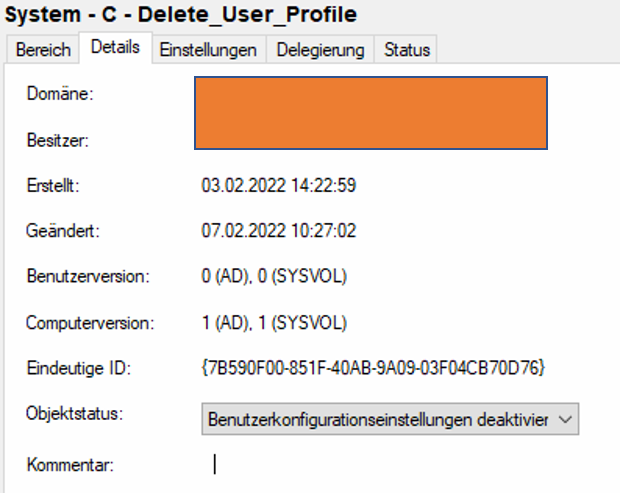Expand the Objektstatus dropdown arrow
The height and width of the screenshot is (493, 620).
click(x=565, y=419)
